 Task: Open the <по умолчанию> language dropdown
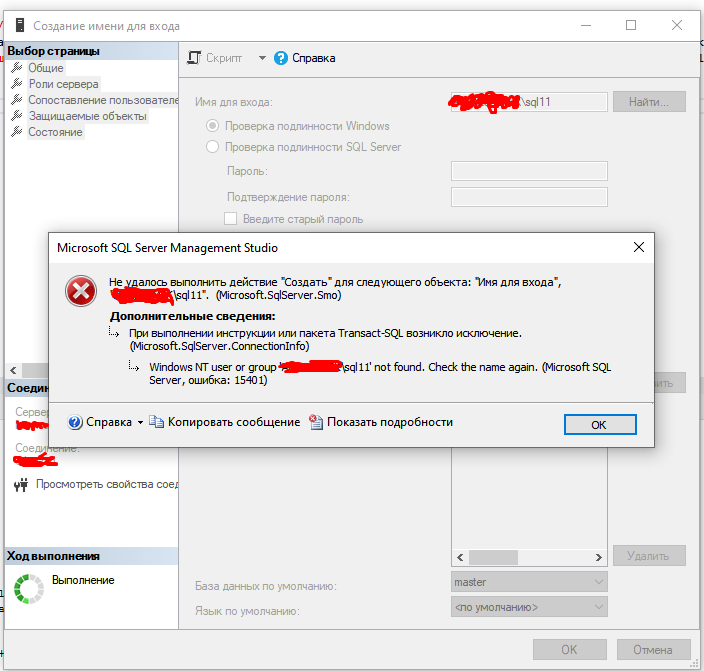click(x=529, y=607)
